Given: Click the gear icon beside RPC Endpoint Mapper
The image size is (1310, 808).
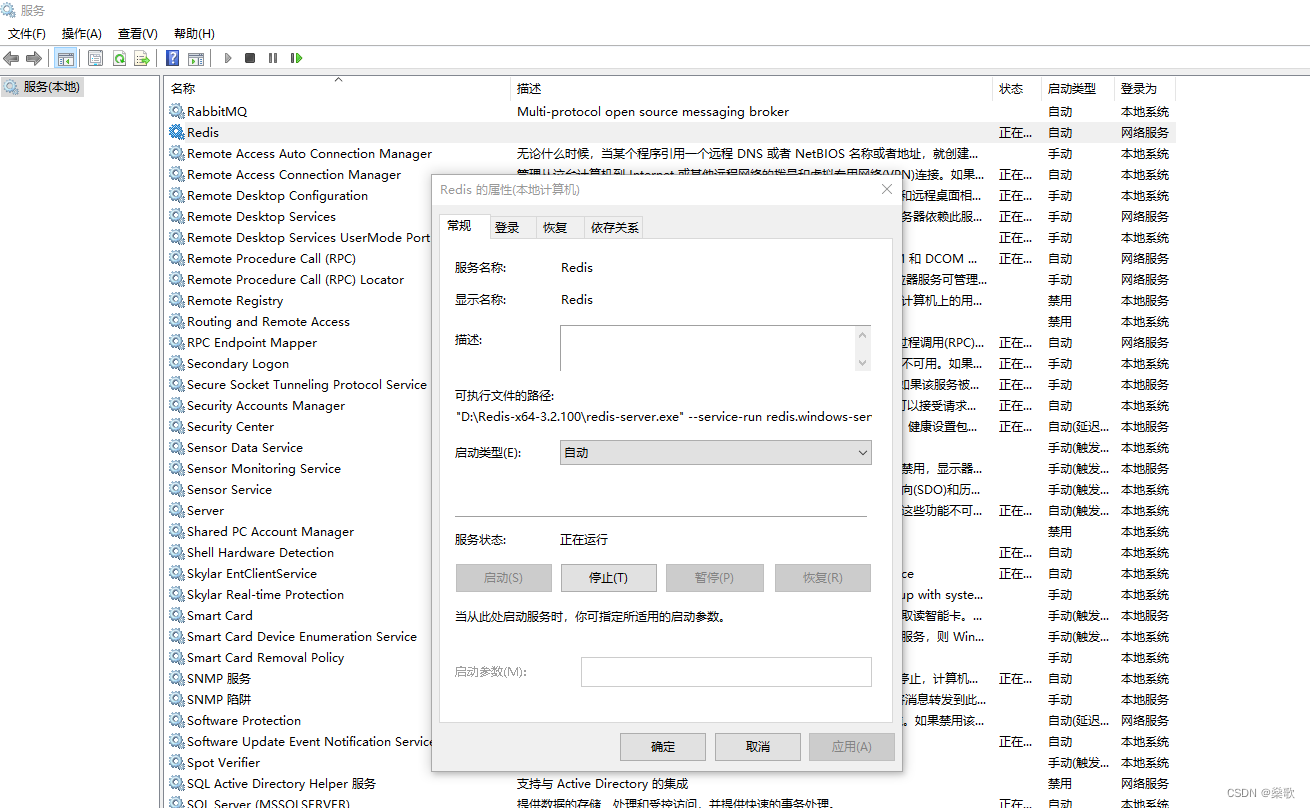Looking at the screenshot, I should pyautogui.click(x=177, y=342).
